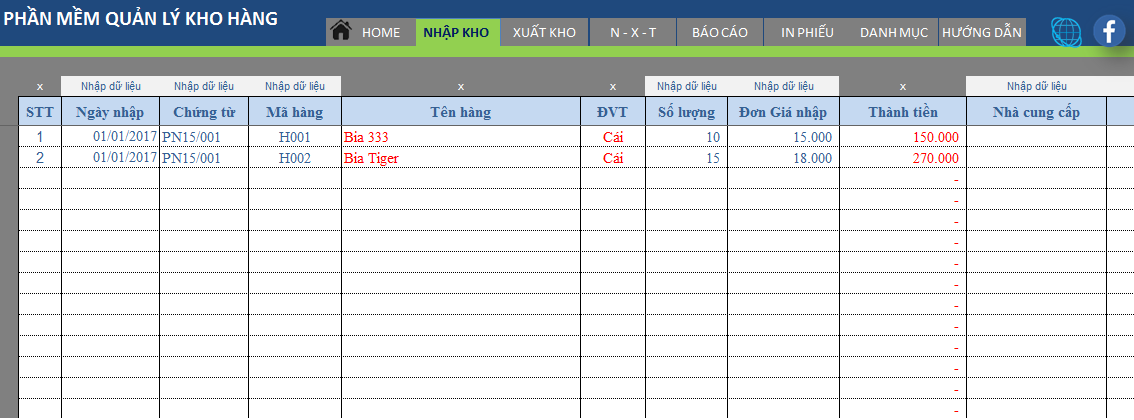
Task: Open the BÁO CÁO tab
Action: (x=720, y=32)
